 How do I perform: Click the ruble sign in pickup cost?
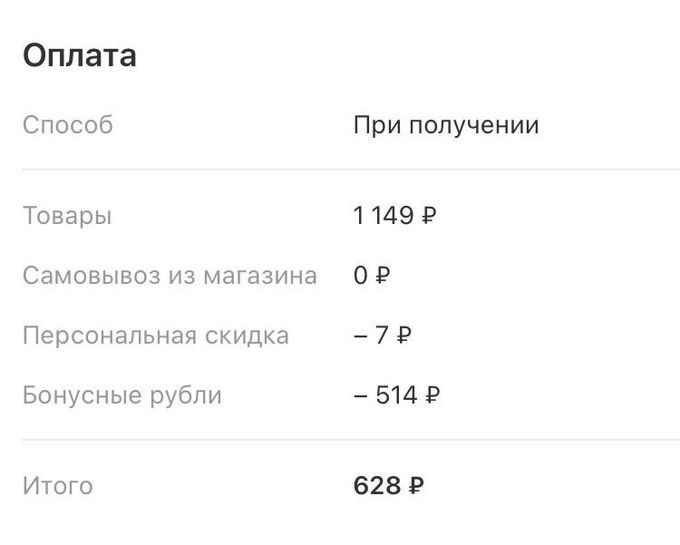(382, 276)
